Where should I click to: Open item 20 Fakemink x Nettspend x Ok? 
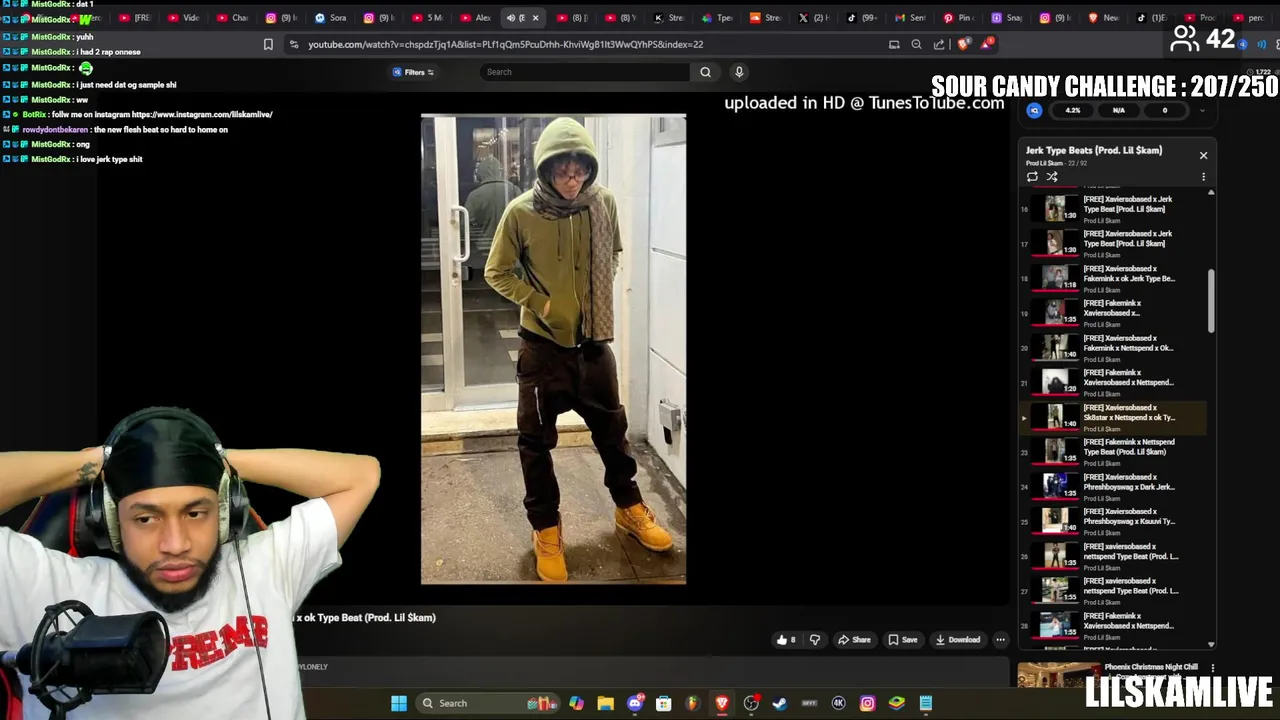pos(1112,347)
